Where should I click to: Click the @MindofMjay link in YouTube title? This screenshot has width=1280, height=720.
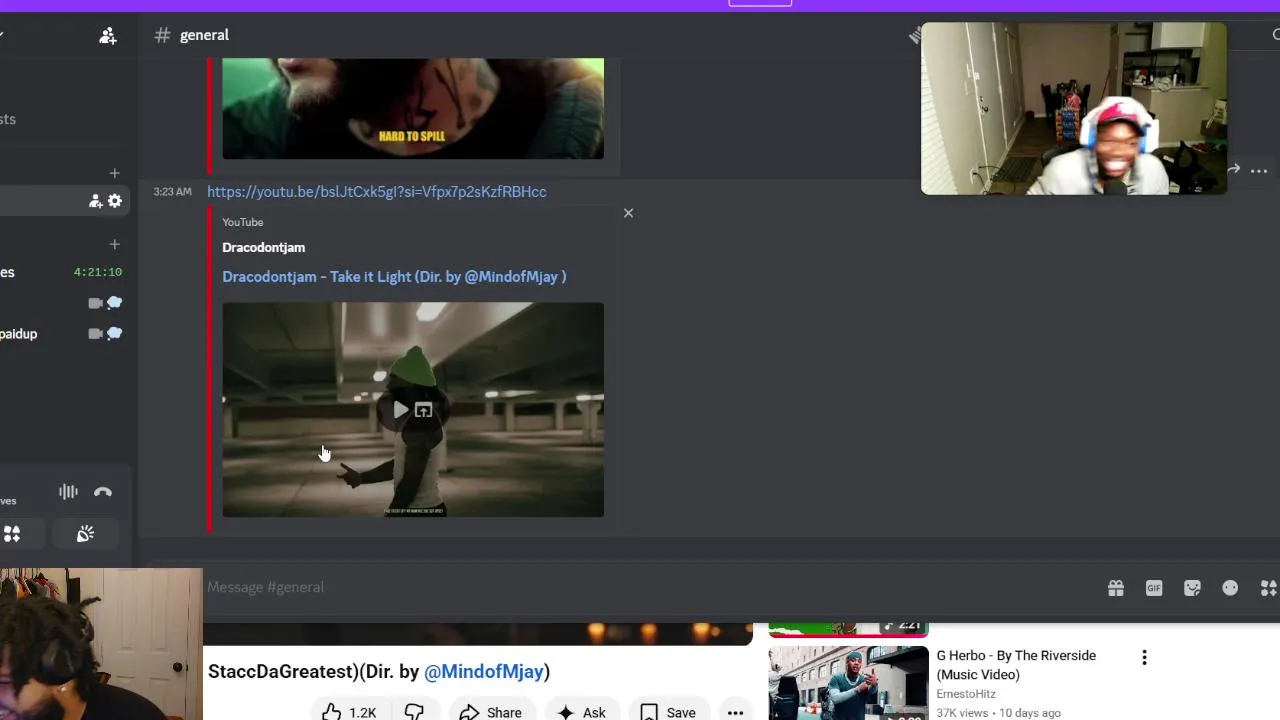coord(484,672)
